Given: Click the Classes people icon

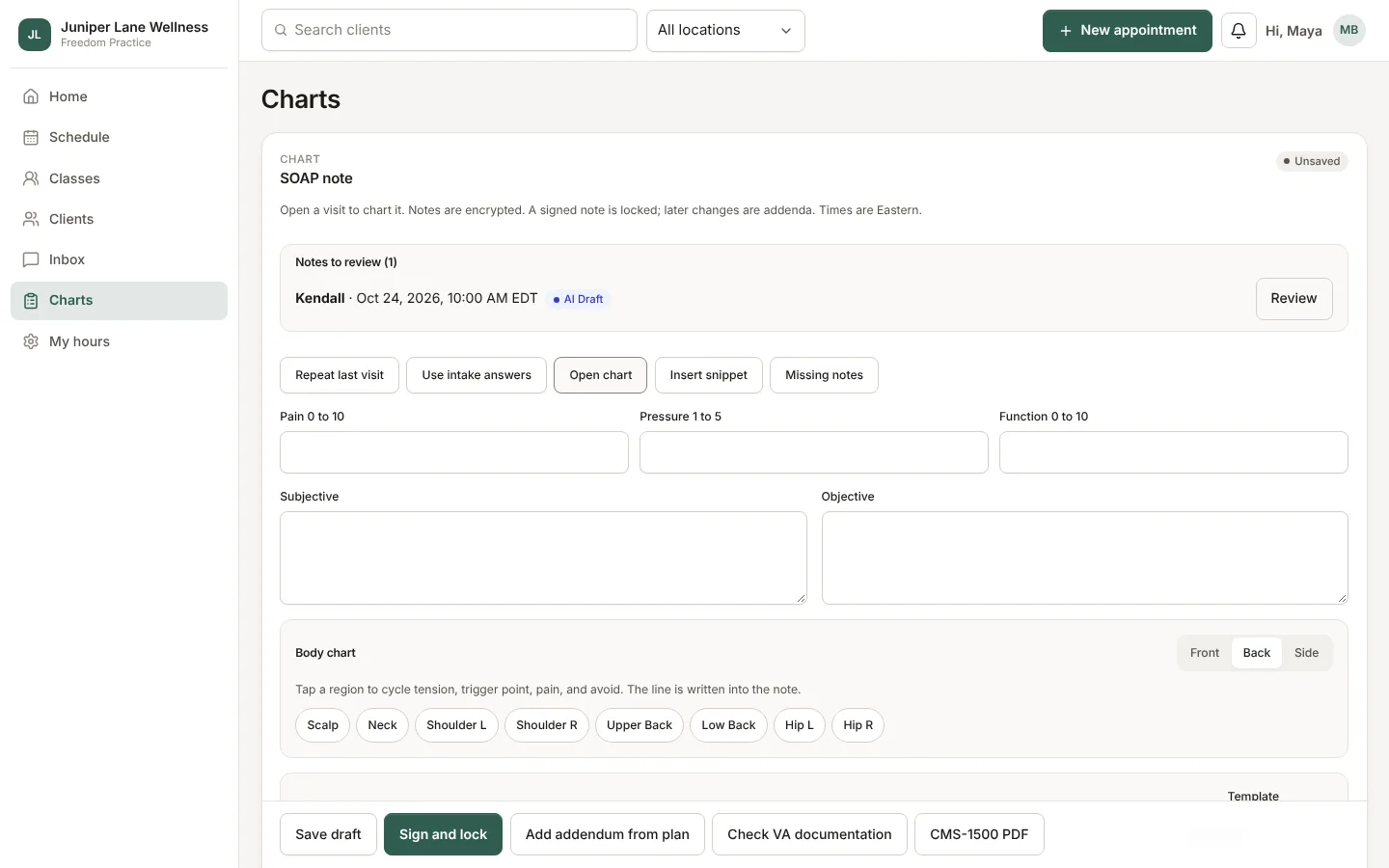Looking at the screenshot, I should tap(31, 178).
